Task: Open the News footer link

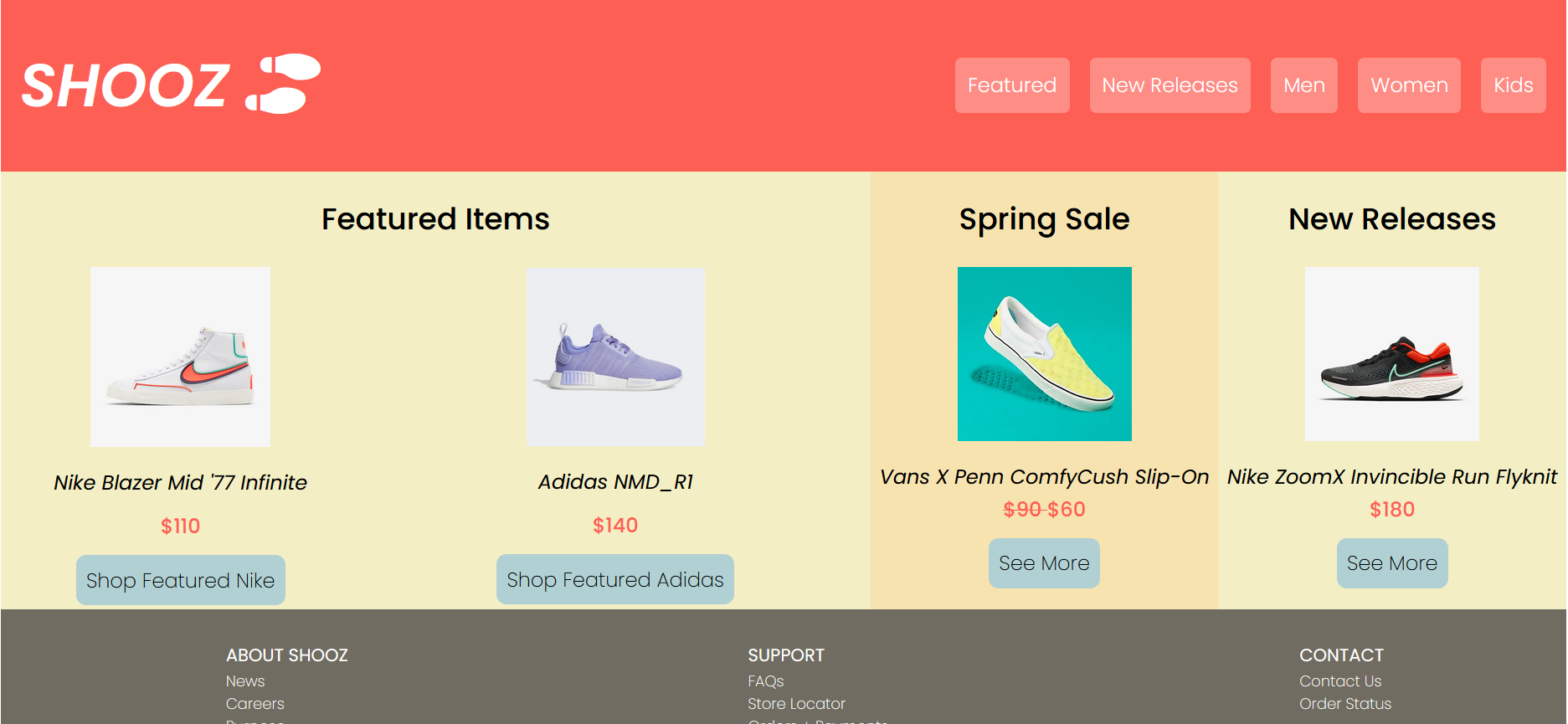Action: coord(245,681)
